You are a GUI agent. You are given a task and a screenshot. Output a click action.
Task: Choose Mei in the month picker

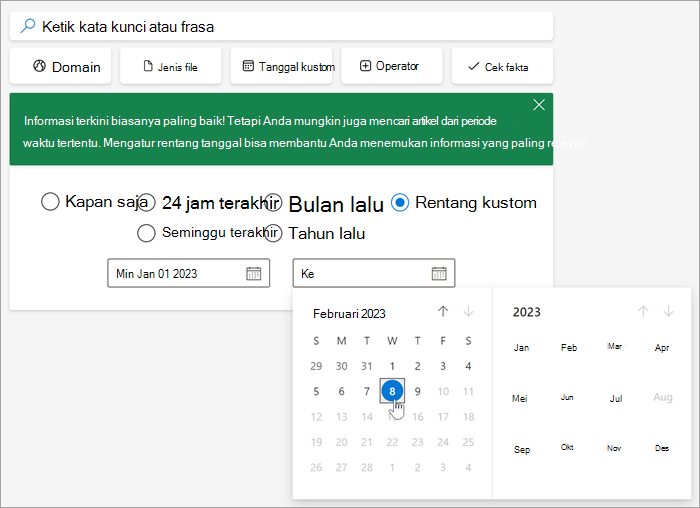[x=520, y=398]
